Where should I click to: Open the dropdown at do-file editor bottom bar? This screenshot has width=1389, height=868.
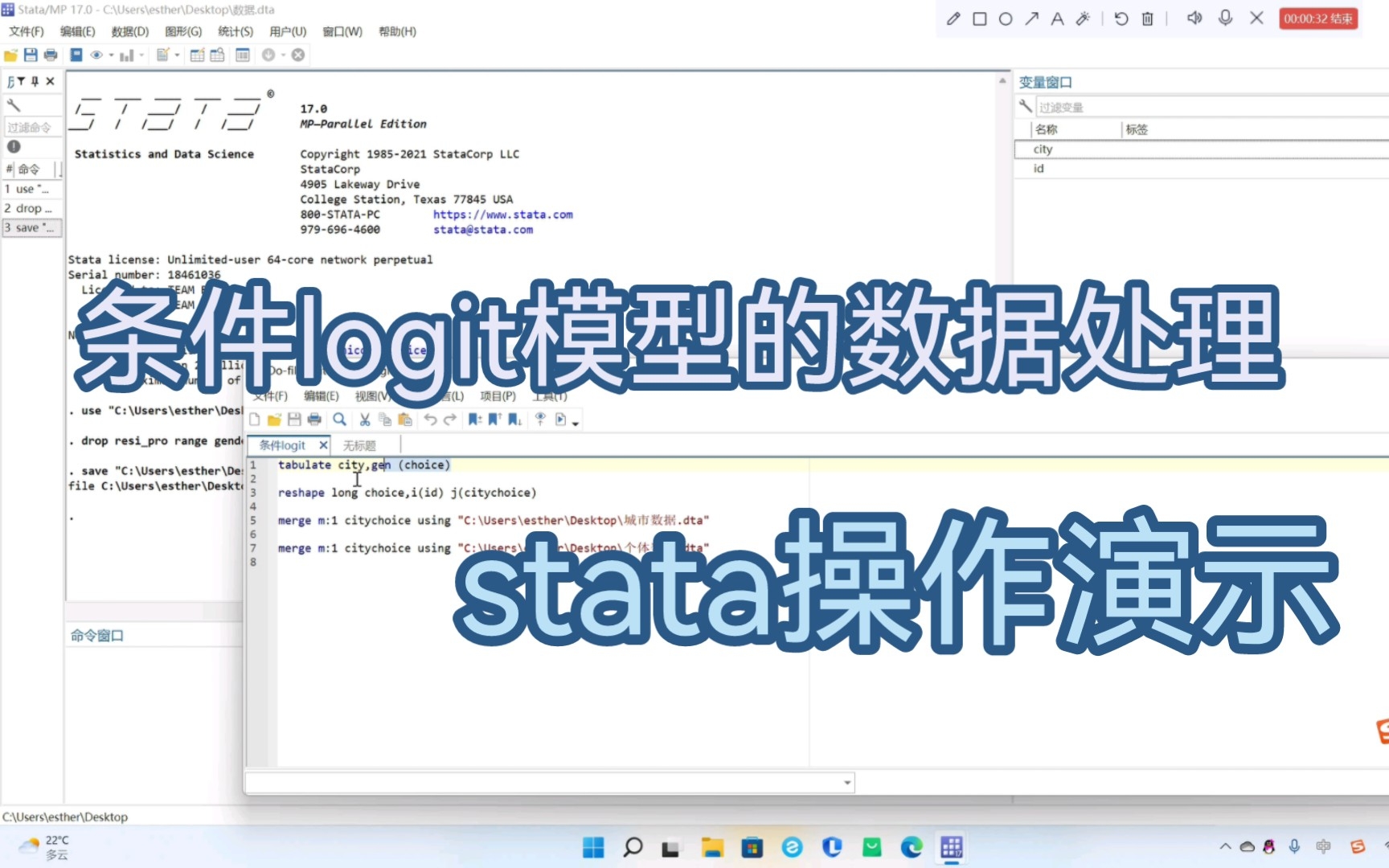pyautogui.click(x=847, y=783)
